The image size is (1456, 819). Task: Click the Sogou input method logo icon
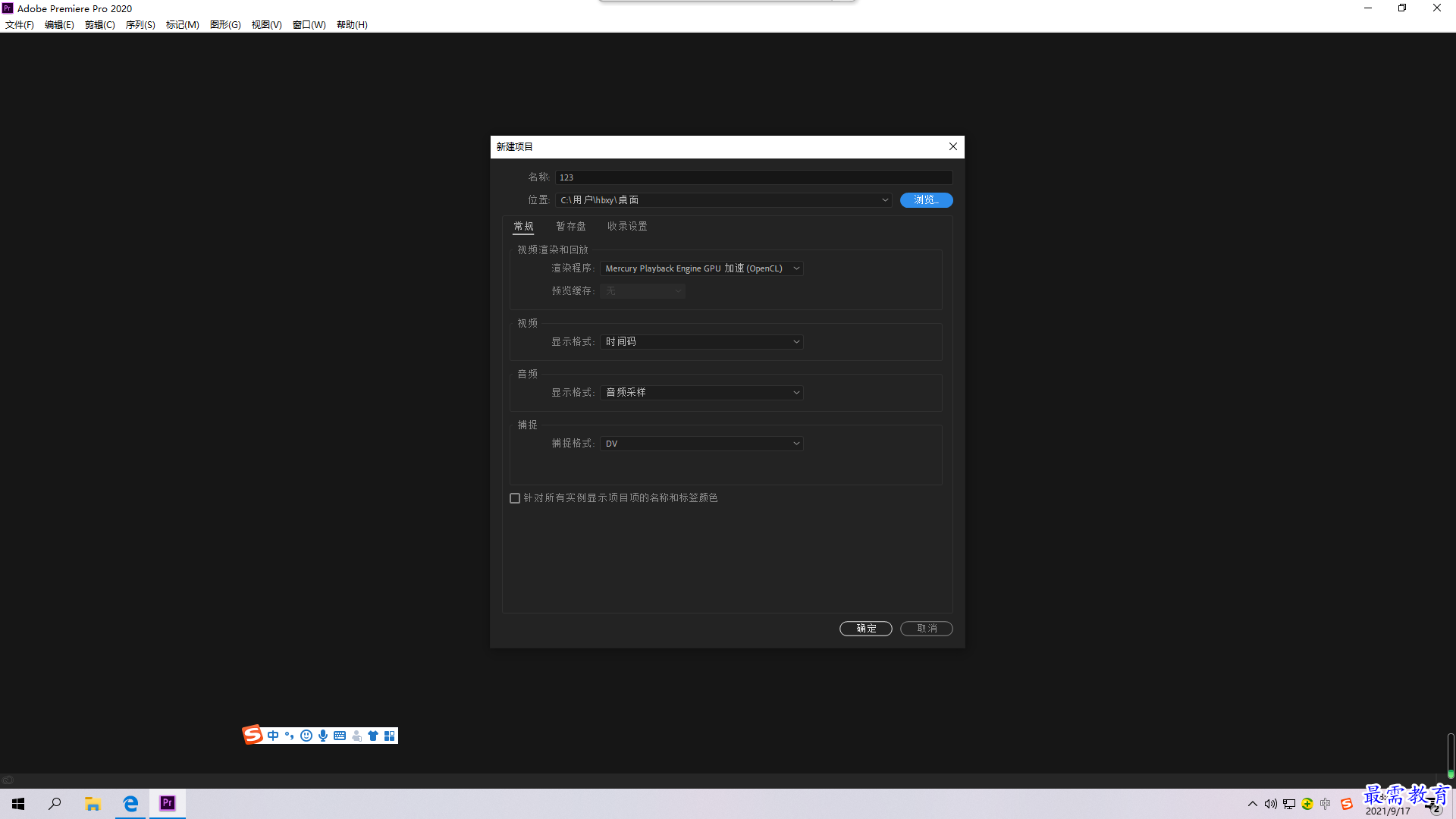point(253,734)
